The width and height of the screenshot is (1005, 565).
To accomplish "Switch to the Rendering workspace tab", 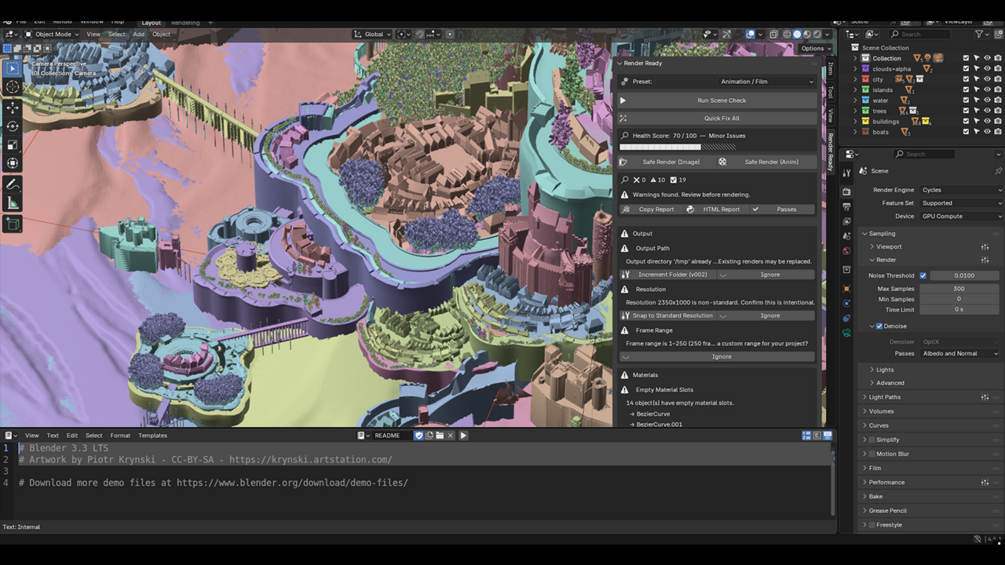I will pos(185,23).
